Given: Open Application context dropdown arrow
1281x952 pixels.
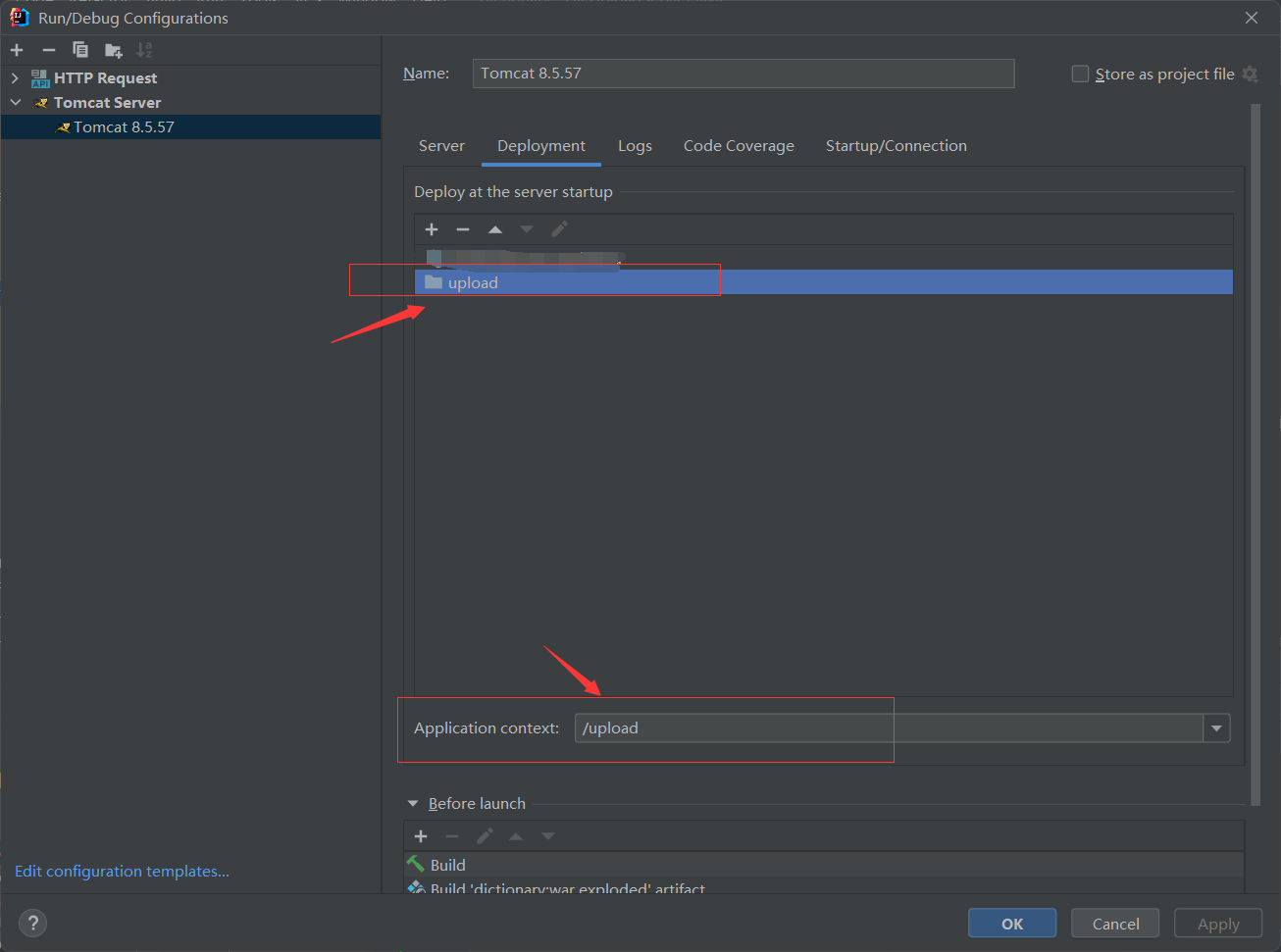Looking at the screenshot, I should 1216,728.
